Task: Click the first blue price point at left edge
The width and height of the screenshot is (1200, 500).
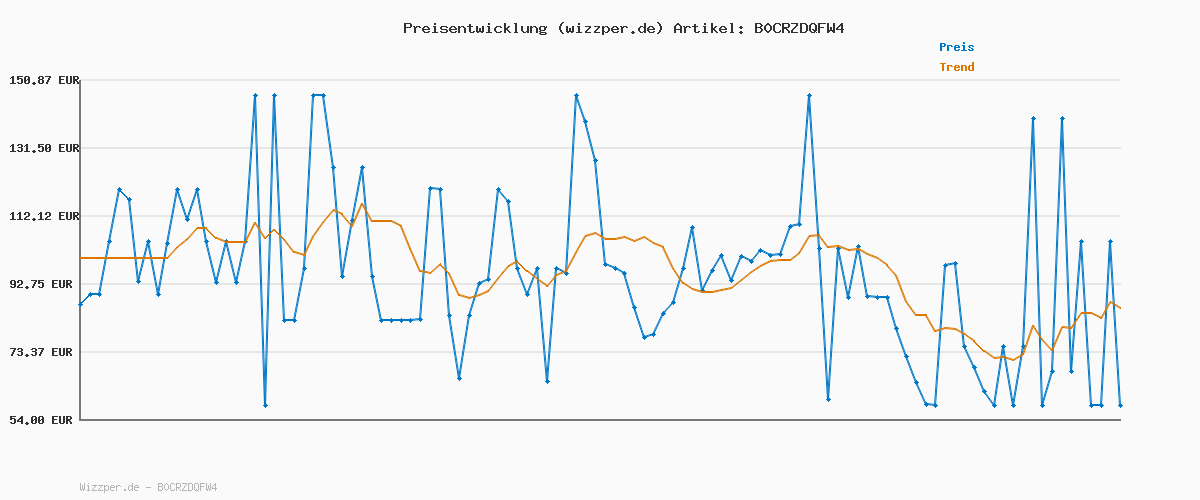Action: pyautogui.click(x=80, y=304)
